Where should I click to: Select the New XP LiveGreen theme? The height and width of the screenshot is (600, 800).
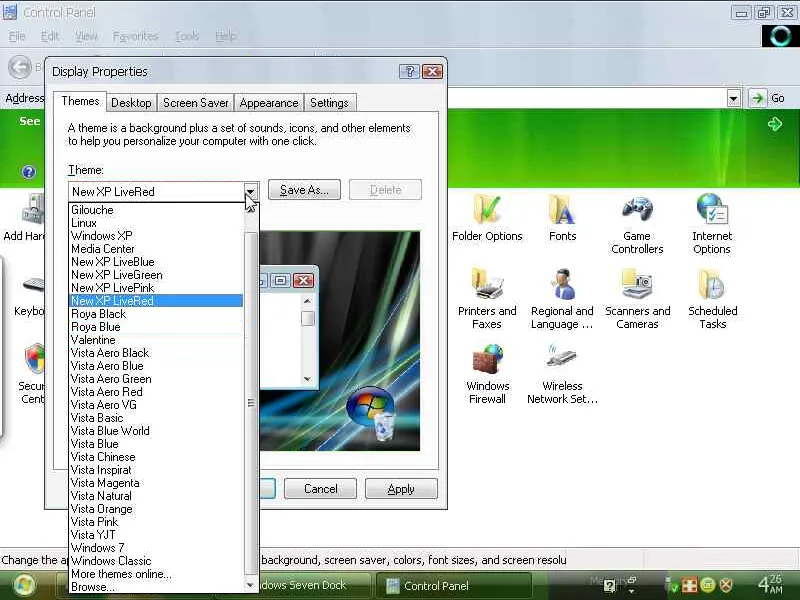(156, 275)
